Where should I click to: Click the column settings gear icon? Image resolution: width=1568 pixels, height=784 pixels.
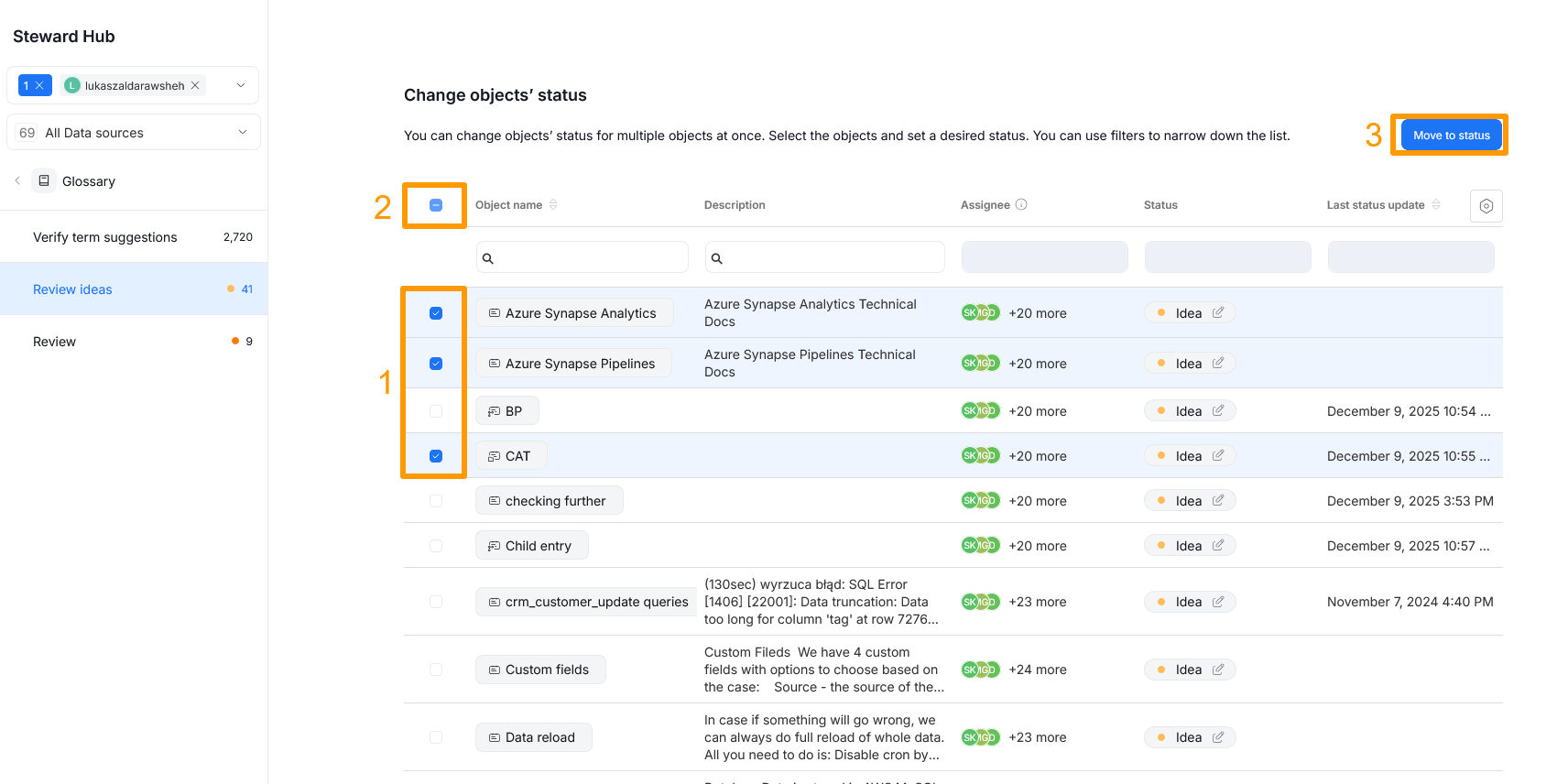tap(1486, 206)
